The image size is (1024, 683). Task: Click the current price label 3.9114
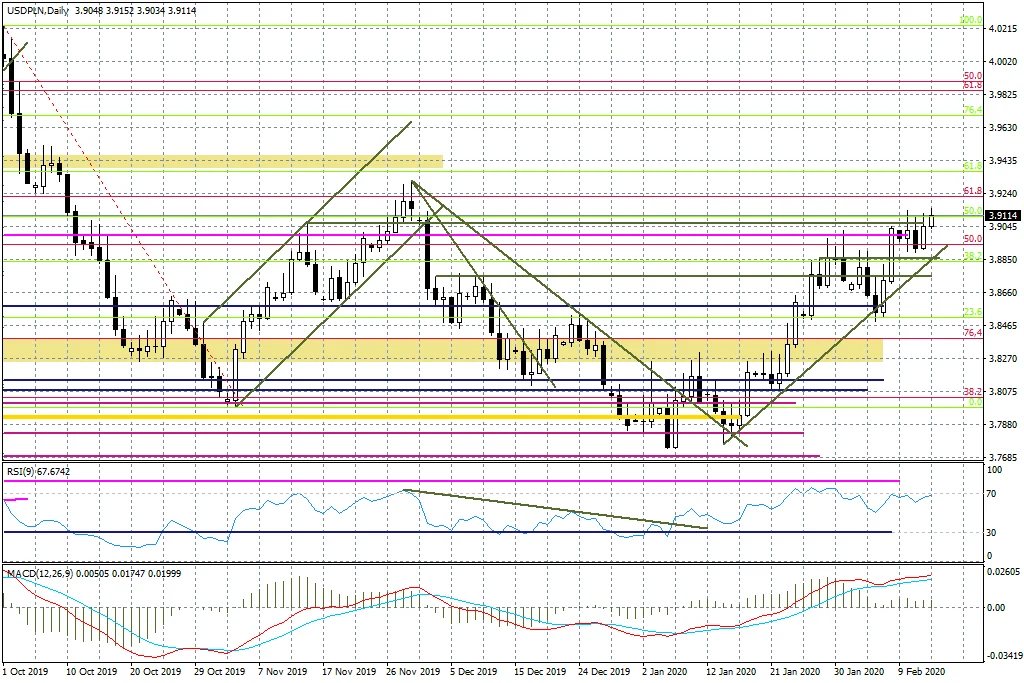tap(1002, 215)
